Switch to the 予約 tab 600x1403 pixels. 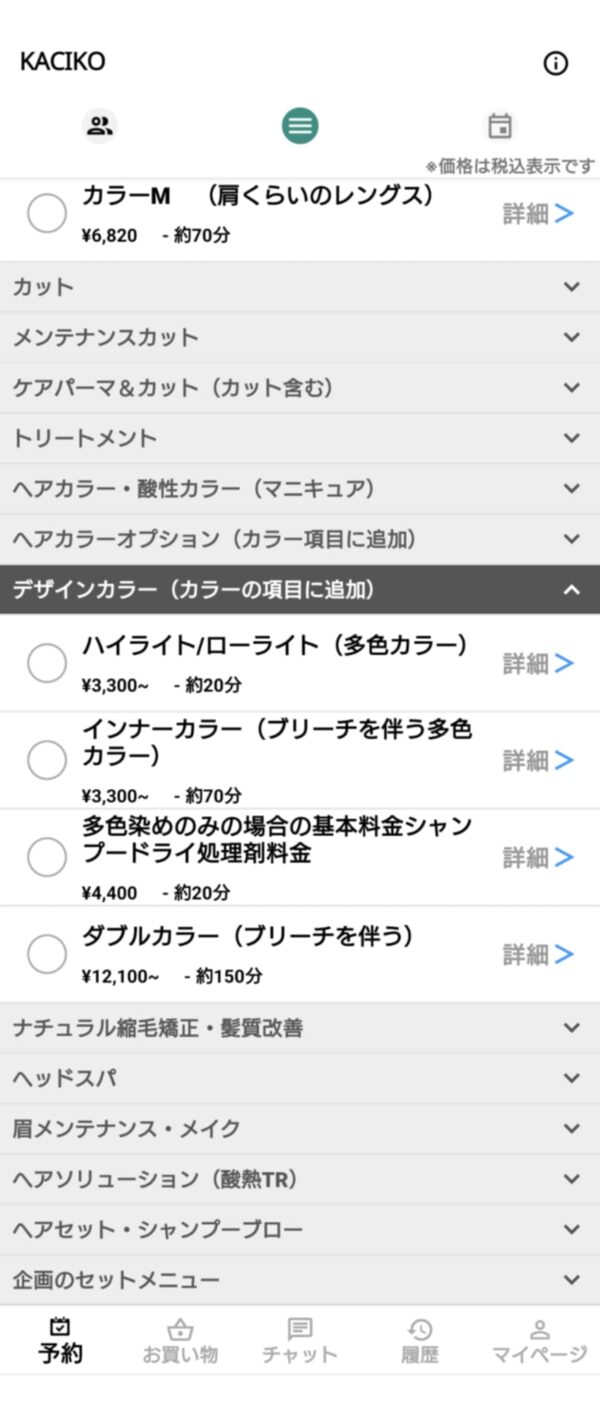click(x=60, y=1340)
